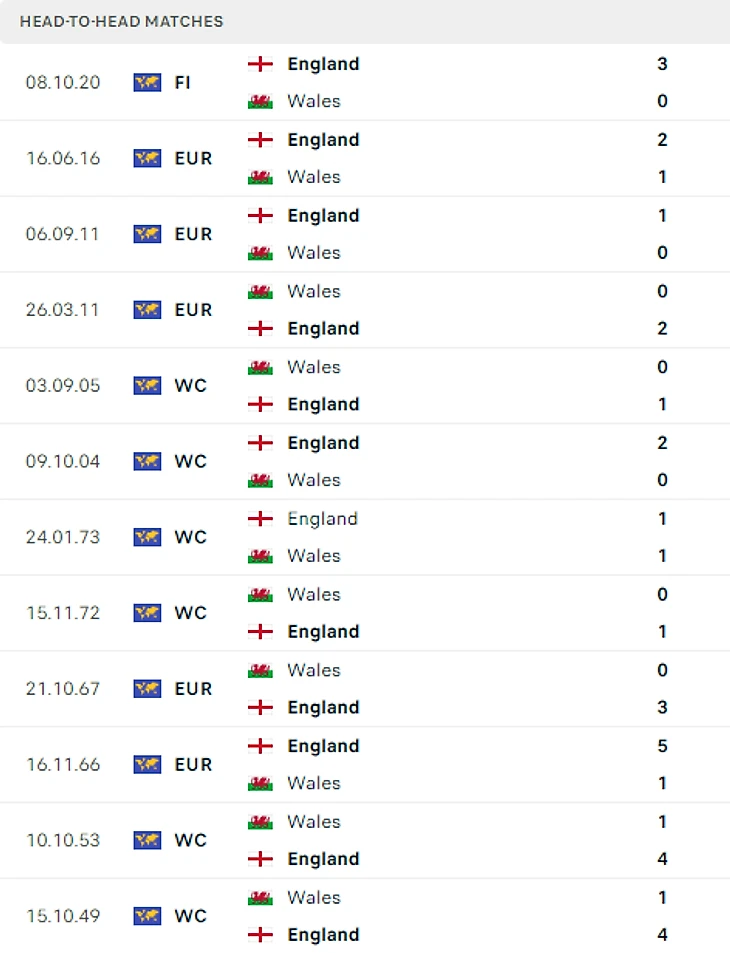Open the Head-to-Head Matches header
This screenshot has height=953, width=730.
click(x=122, y=21)
